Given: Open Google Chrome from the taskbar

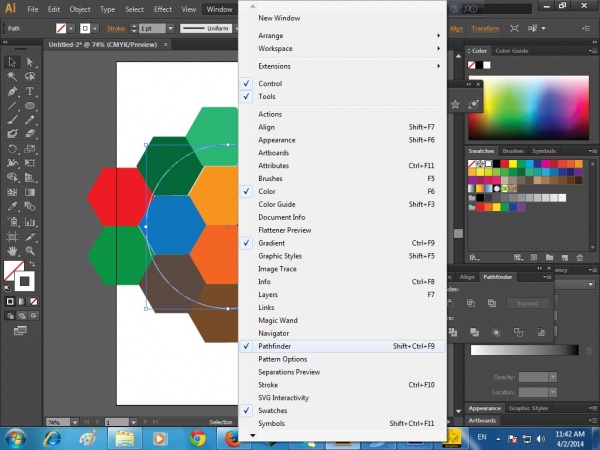Looking at the screenshot, I should point(197,437).
